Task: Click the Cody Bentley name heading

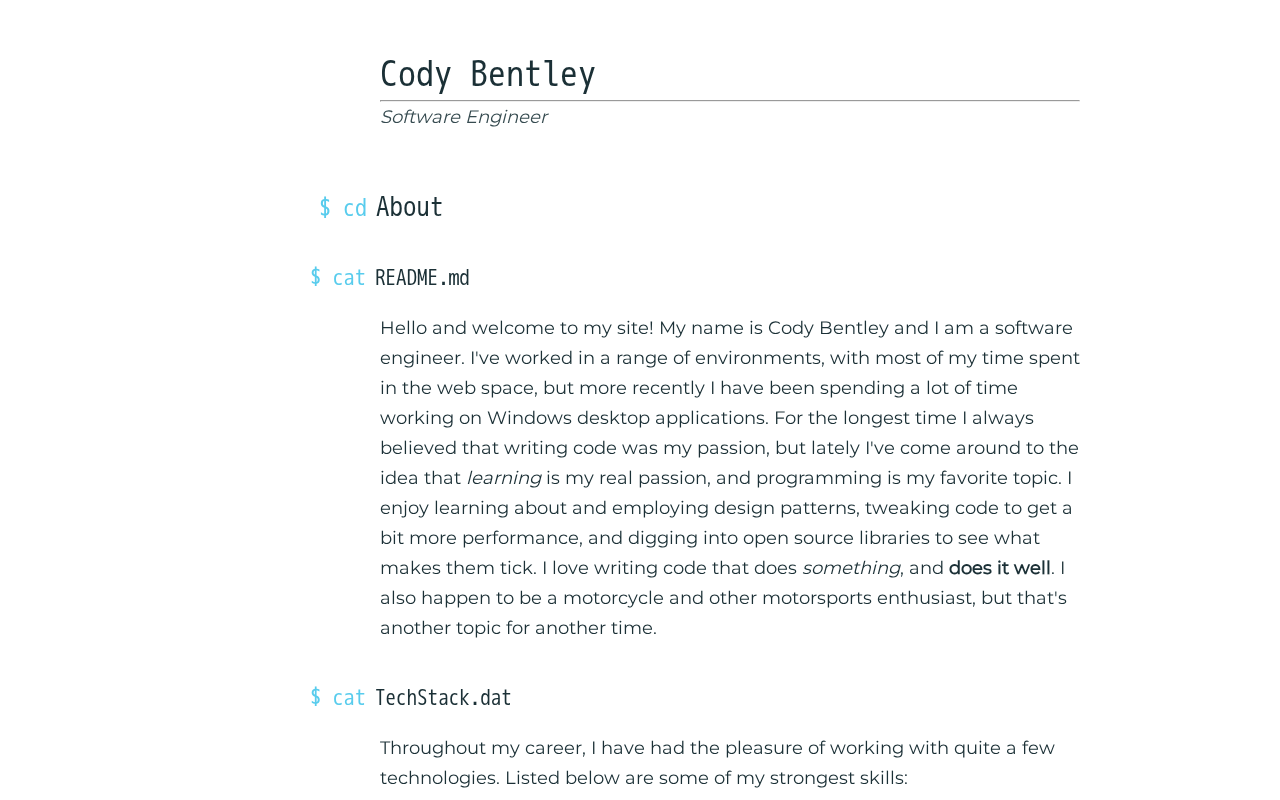Action: coord(487,75)
